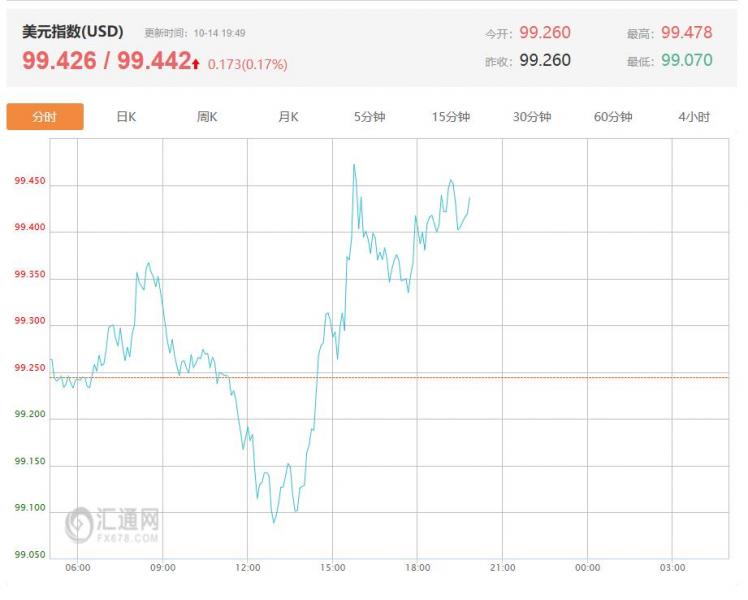Click the 99.450 label on the price axis
Viewport: 748px width, 600px height.
click(29, 182)
